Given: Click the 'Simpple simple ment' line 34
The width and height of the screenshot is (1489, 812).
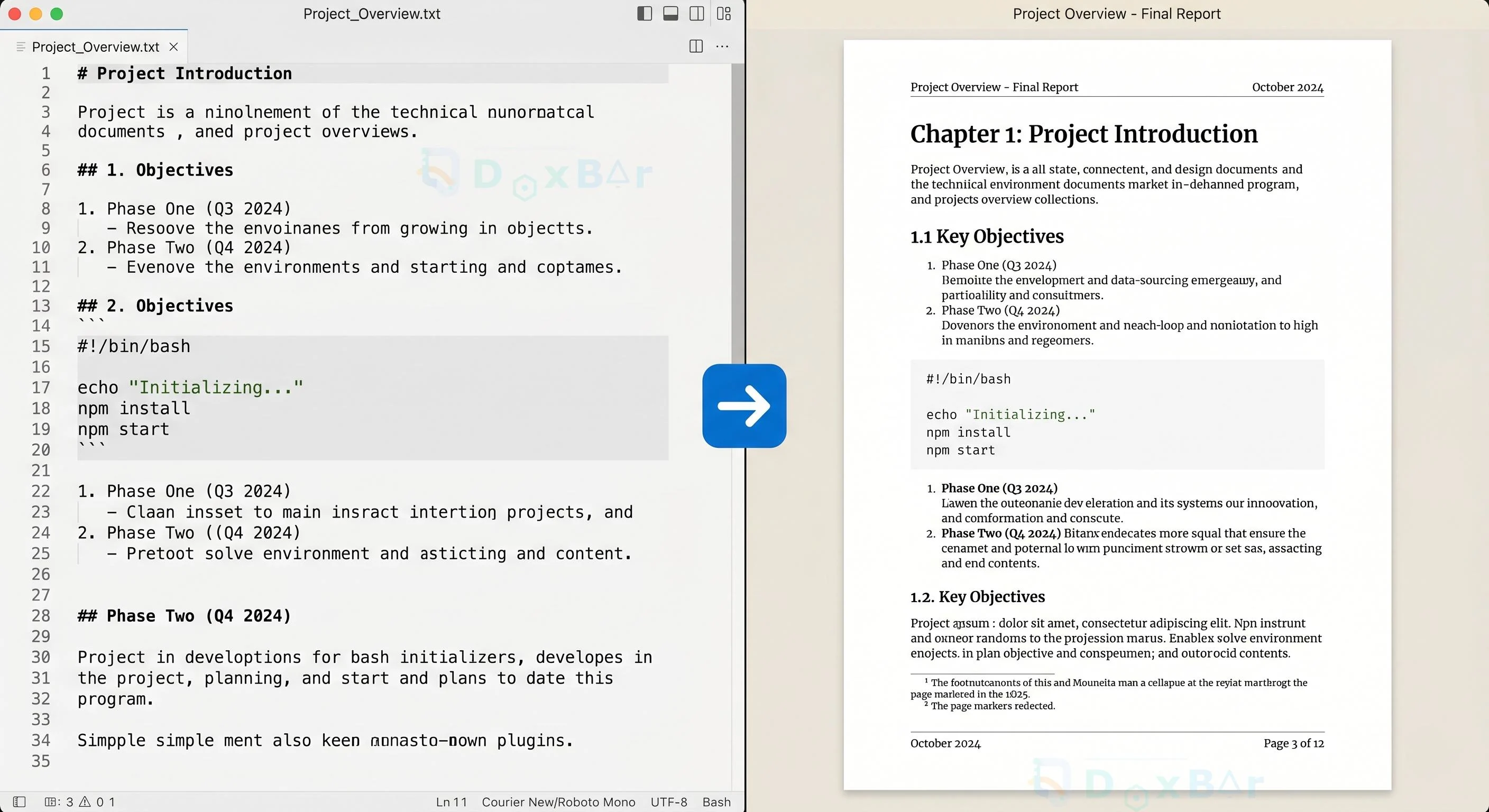Looking at the screenshot, I should 325,740.
